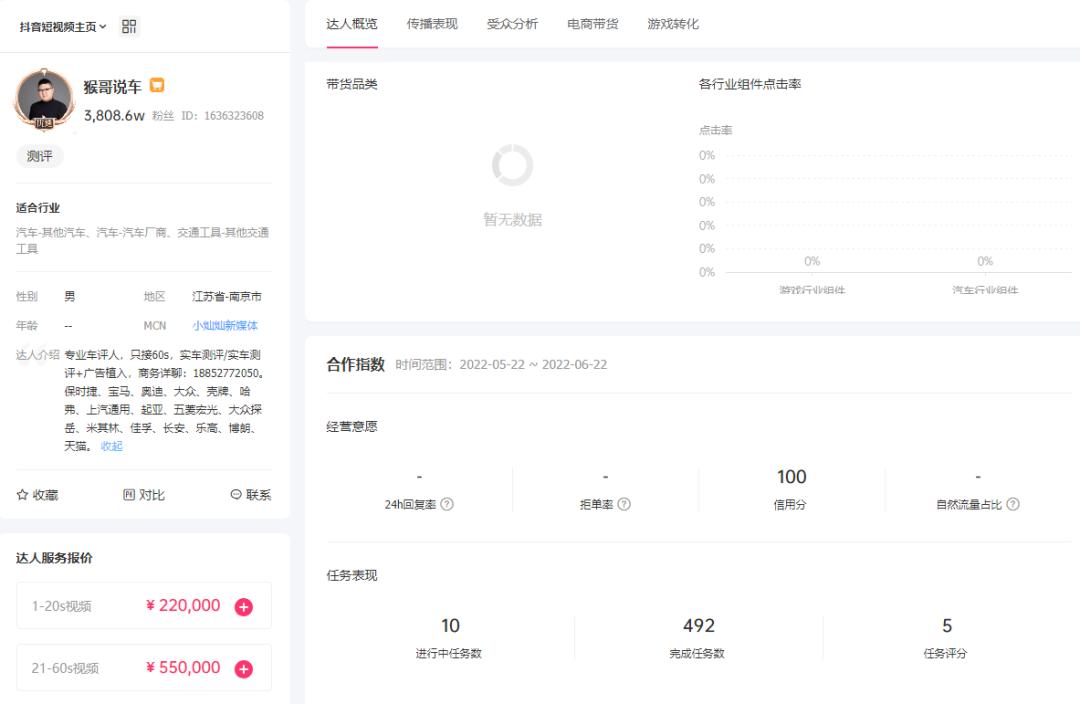Add the 1-20s视频 quote with plus
Screen dimensions: 1080x704
coord(244,607)
